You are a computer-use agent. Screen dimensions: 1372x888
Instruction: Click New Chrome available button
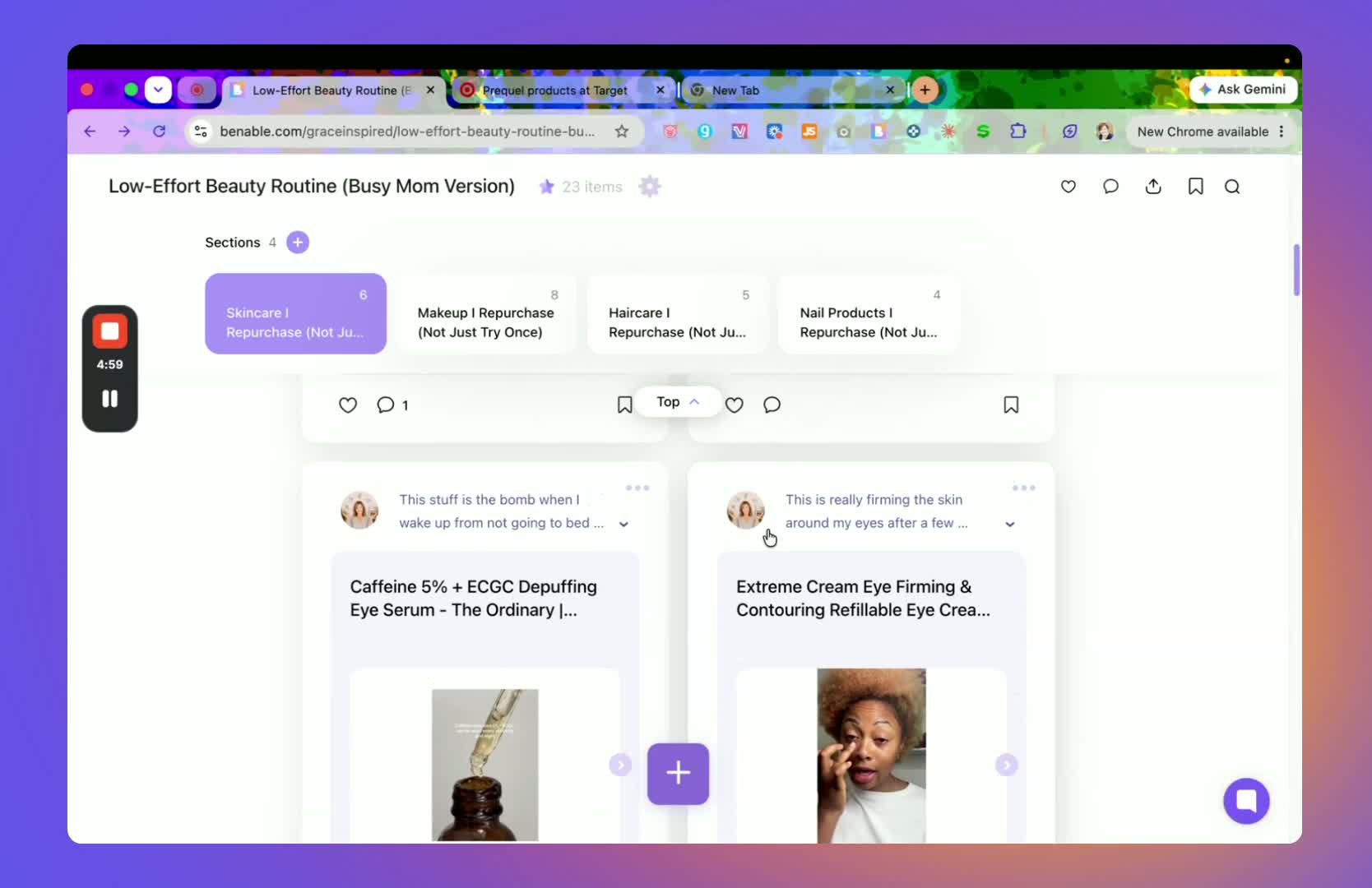(x=1208, y=132)
